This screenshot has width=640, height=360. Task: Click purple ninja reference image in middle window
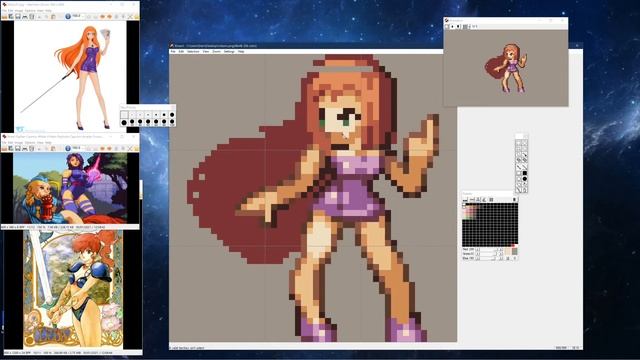pos(70,188)
